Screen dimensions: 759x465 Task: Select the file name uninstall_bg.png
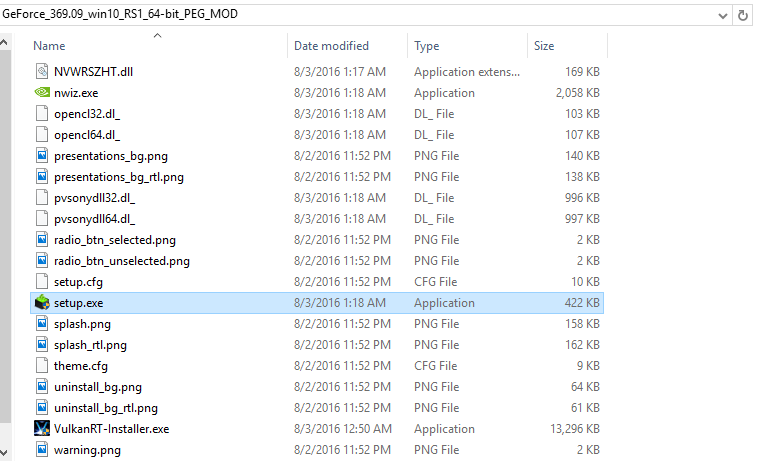[x=98, y=387]
